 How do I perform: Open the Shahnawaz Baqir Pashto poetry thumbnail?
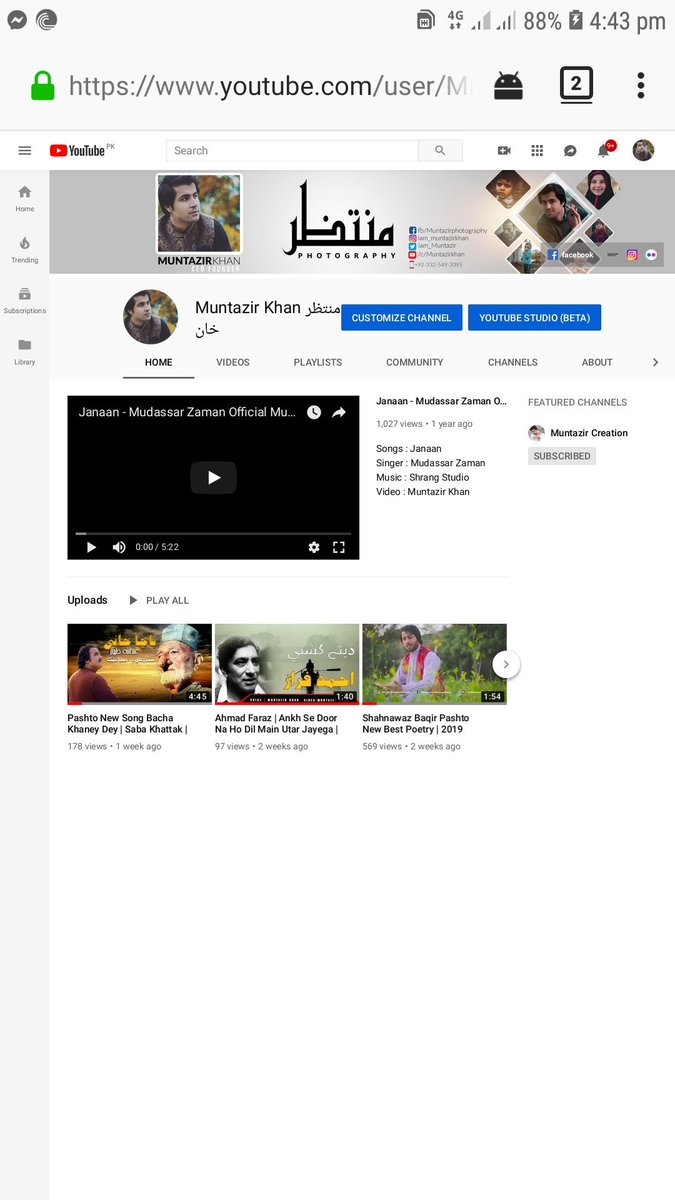coord(434,664)
